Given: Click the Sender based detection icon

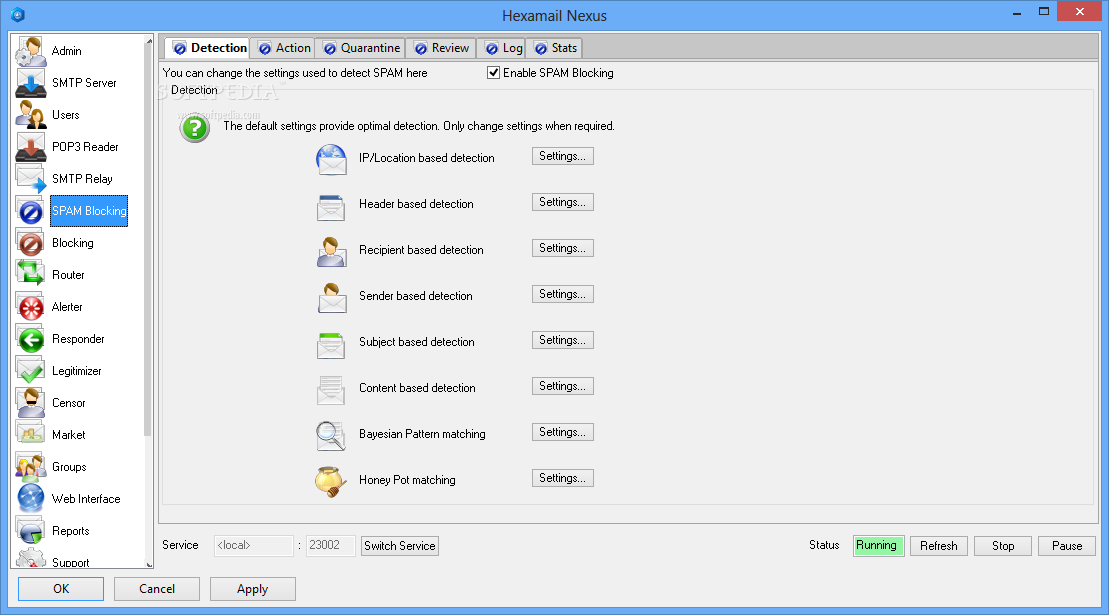Looking at the screenshot, I should [x=331, y=298].
